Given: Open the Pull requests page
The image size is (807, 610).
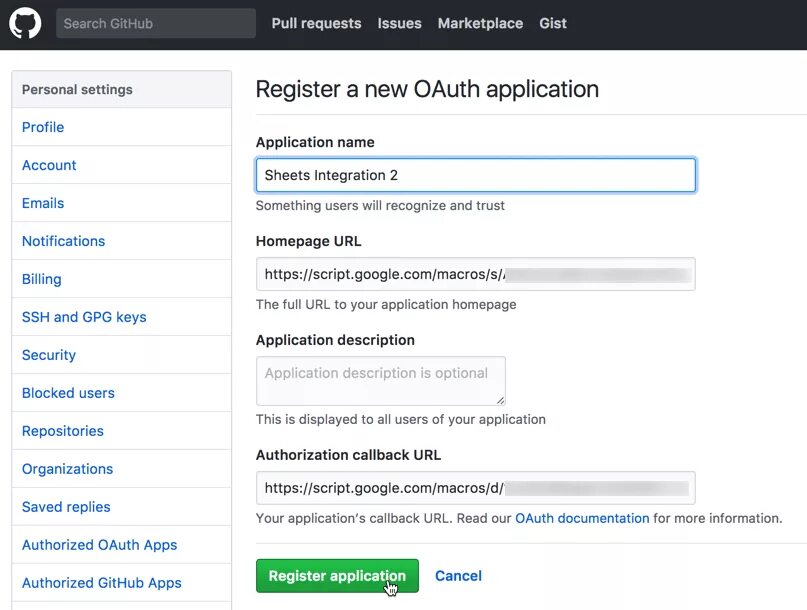Looking at the screenshot, I should coord(316,23).
